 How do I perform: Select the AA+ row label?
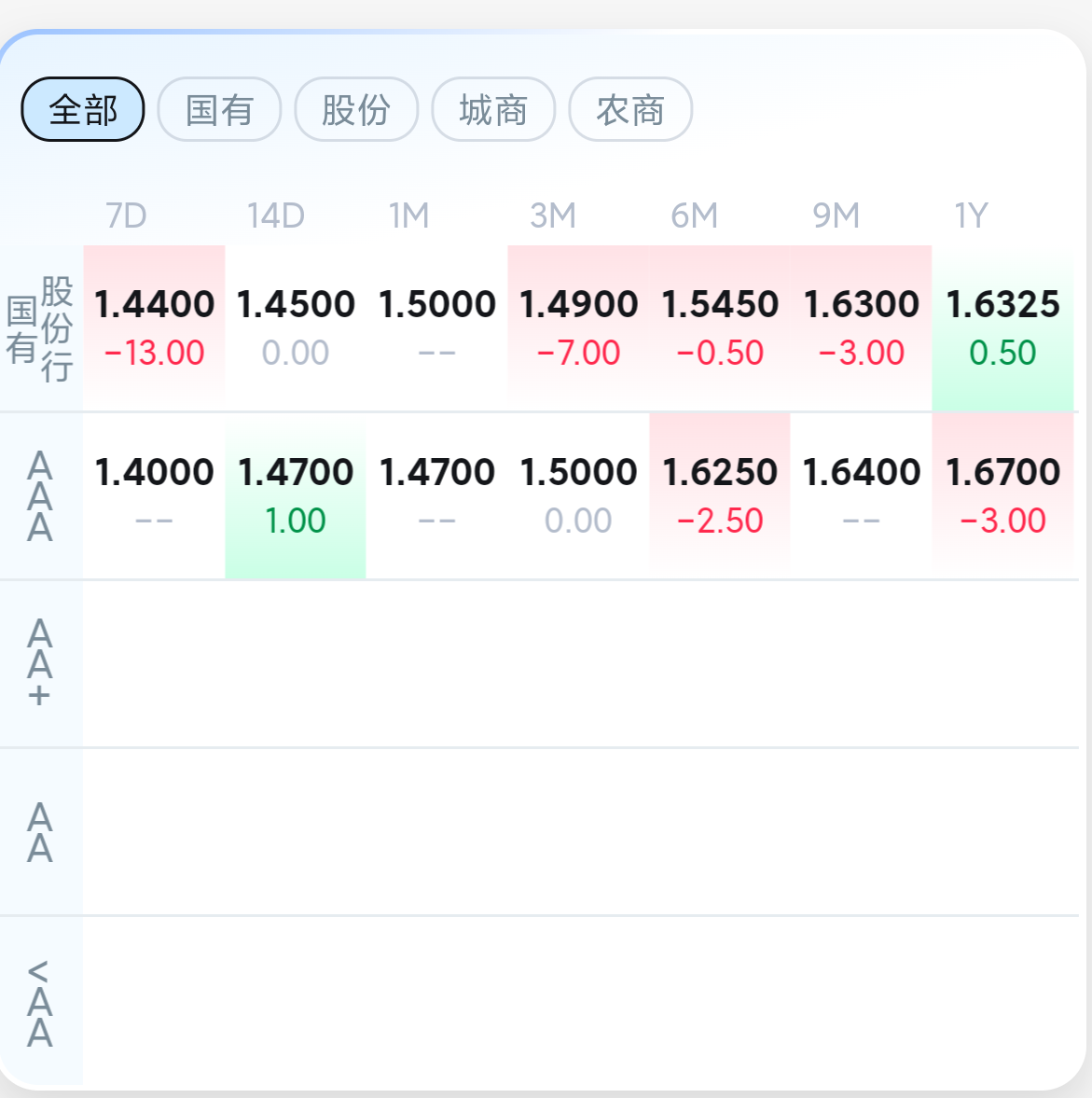[40, 663]
